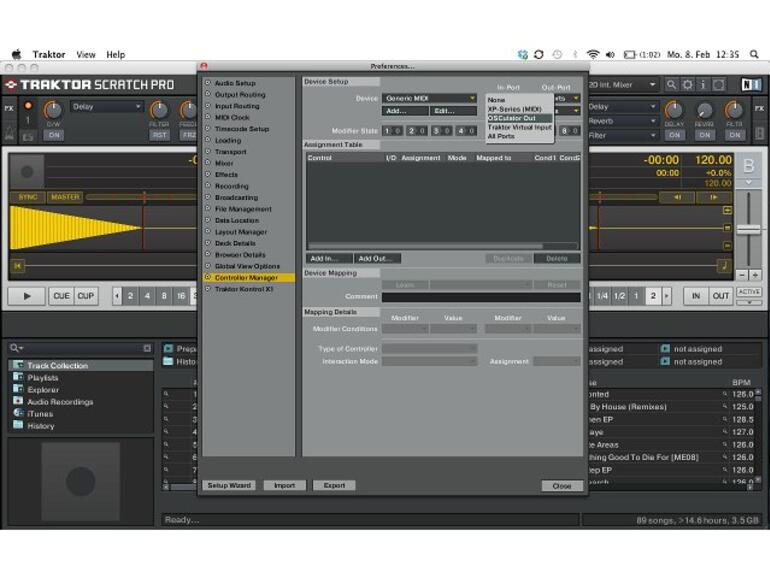The image size is (770, 578).
Task: Toggle the FILTER RST button
Action: [159, 135]
